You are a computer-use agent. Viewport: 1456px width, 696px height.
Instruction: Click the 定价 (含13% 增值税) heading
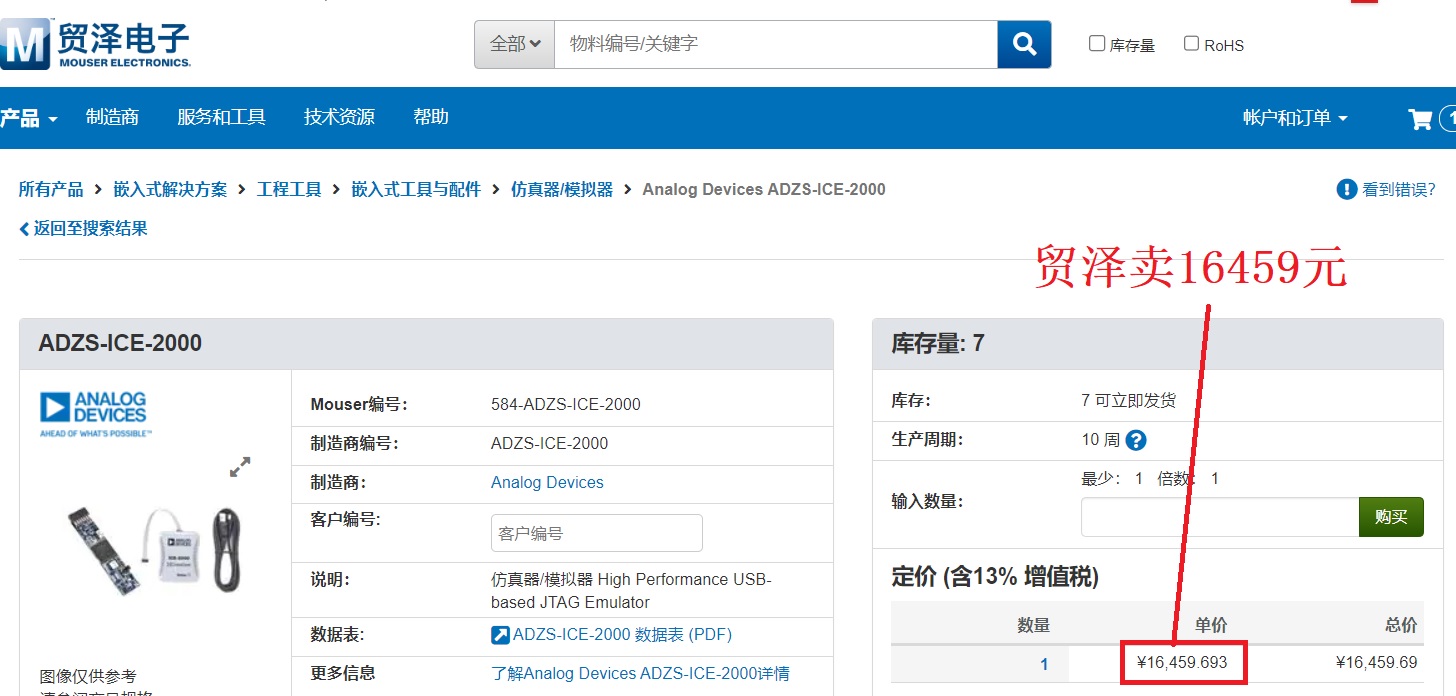click(995, 576)
